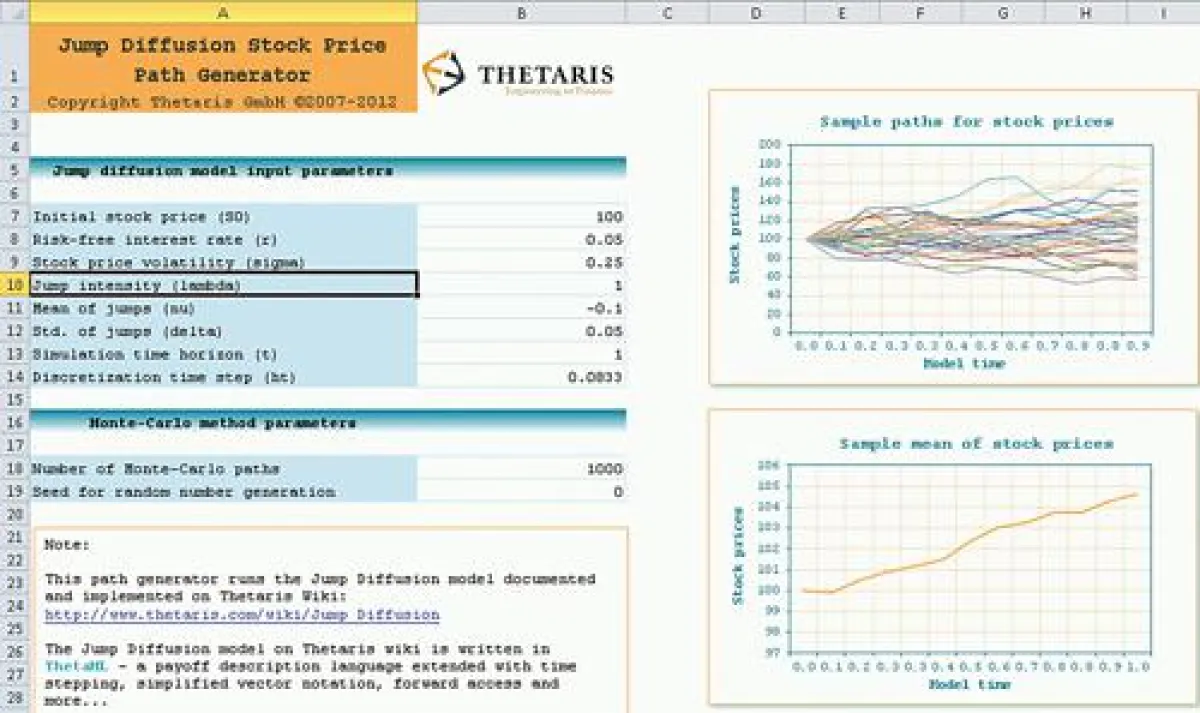Select the simulation time horizon value cell
Viewport: 1200px width, 713px height.
pyautogui.click(x=522, y=354)
